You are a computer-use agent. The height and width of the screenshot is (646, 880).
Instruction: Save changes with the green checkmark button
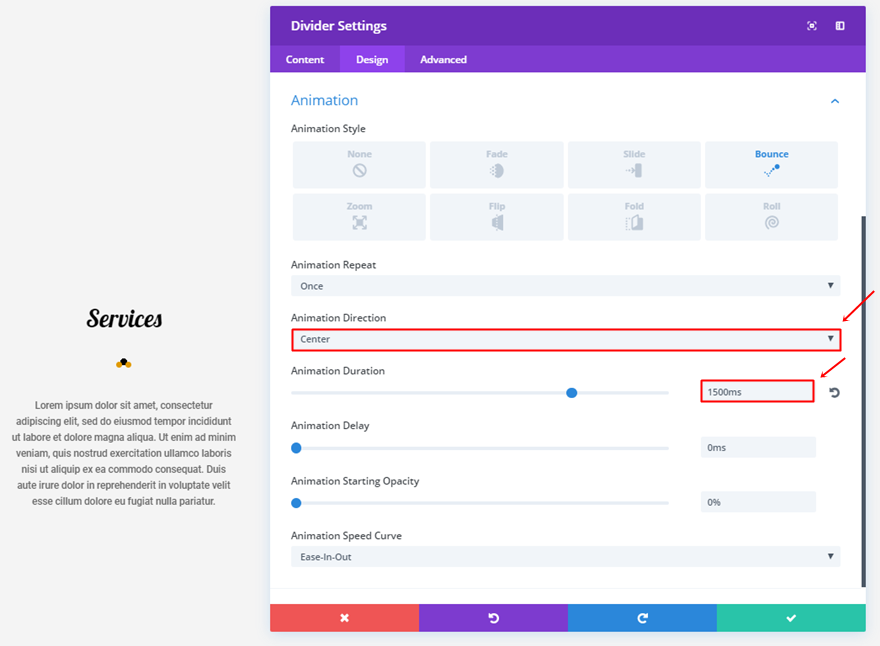(791, 618)
